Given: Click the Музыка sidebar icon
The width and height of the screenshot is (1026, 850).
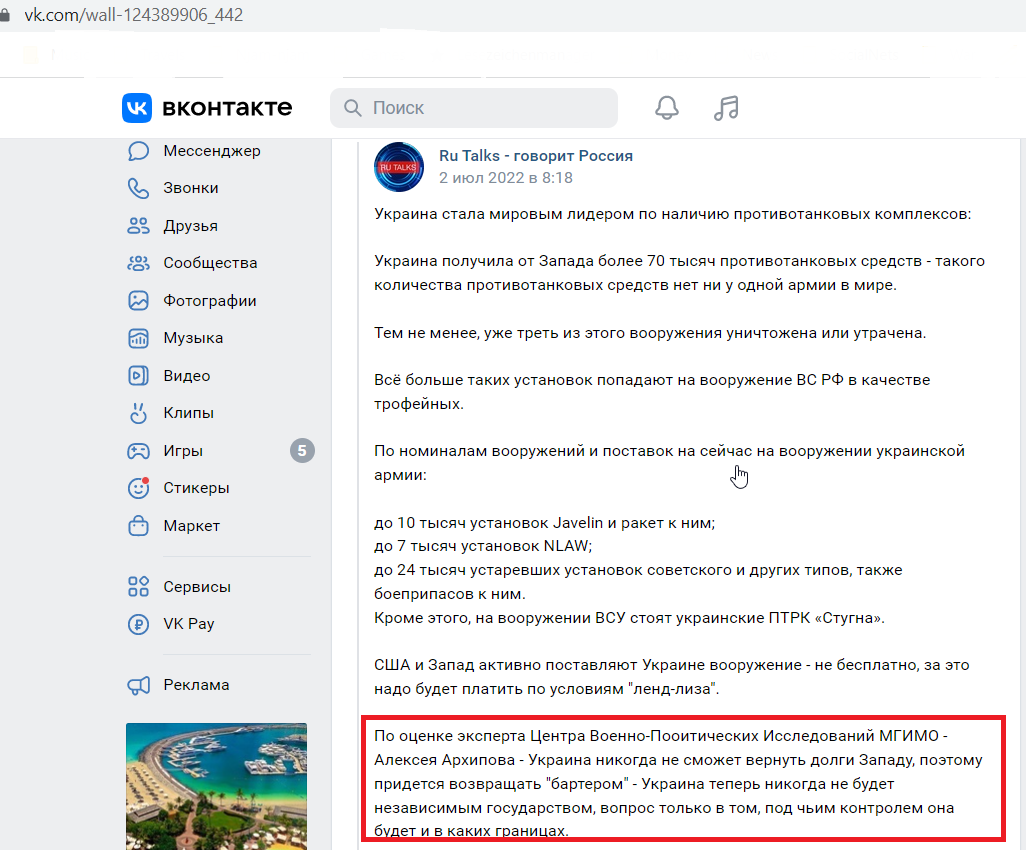Looking at the screenshot, I should tap(138, 338).
